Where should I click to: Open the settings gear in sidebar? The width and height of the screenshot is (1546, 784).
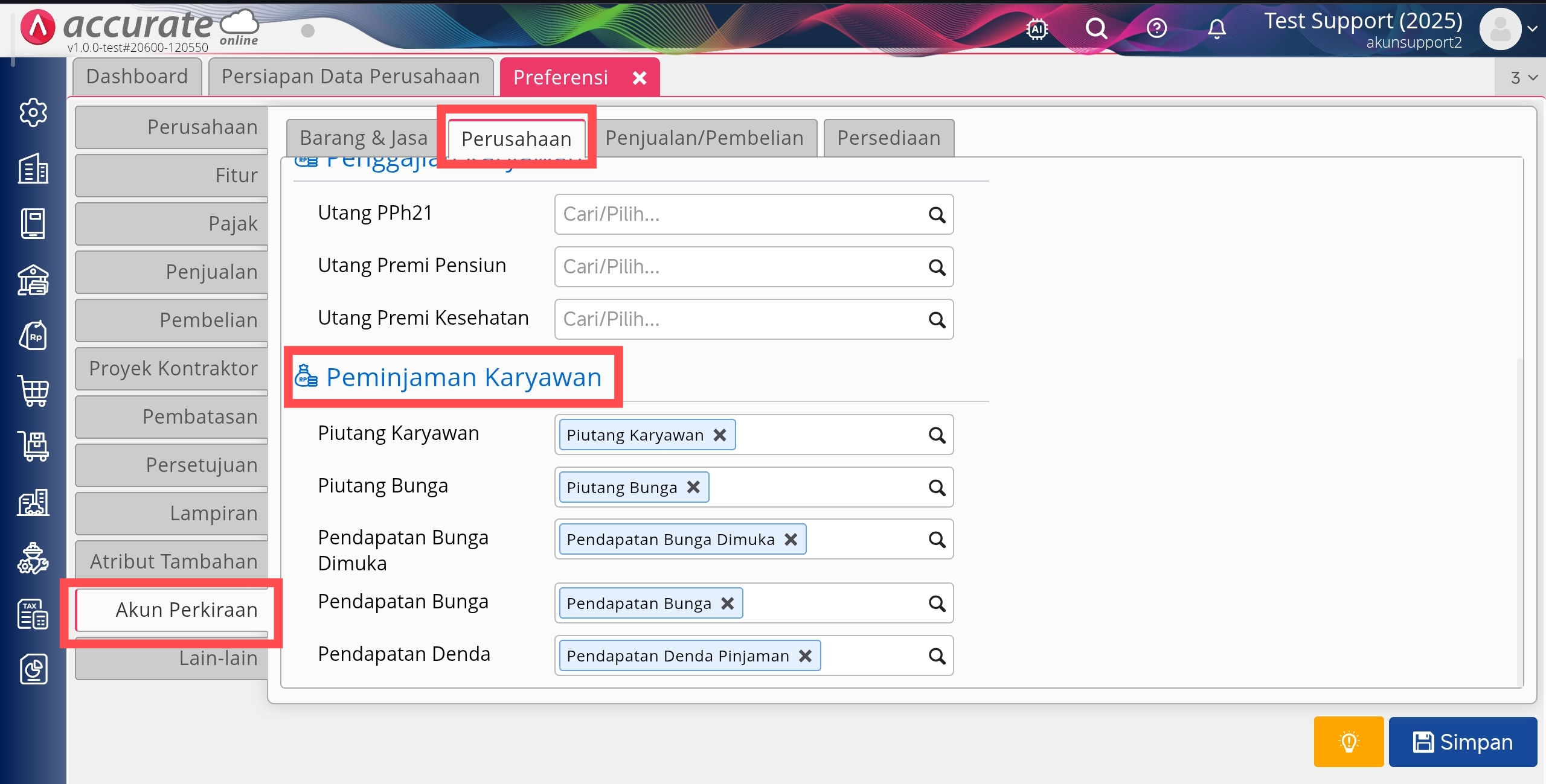point(33,112)
